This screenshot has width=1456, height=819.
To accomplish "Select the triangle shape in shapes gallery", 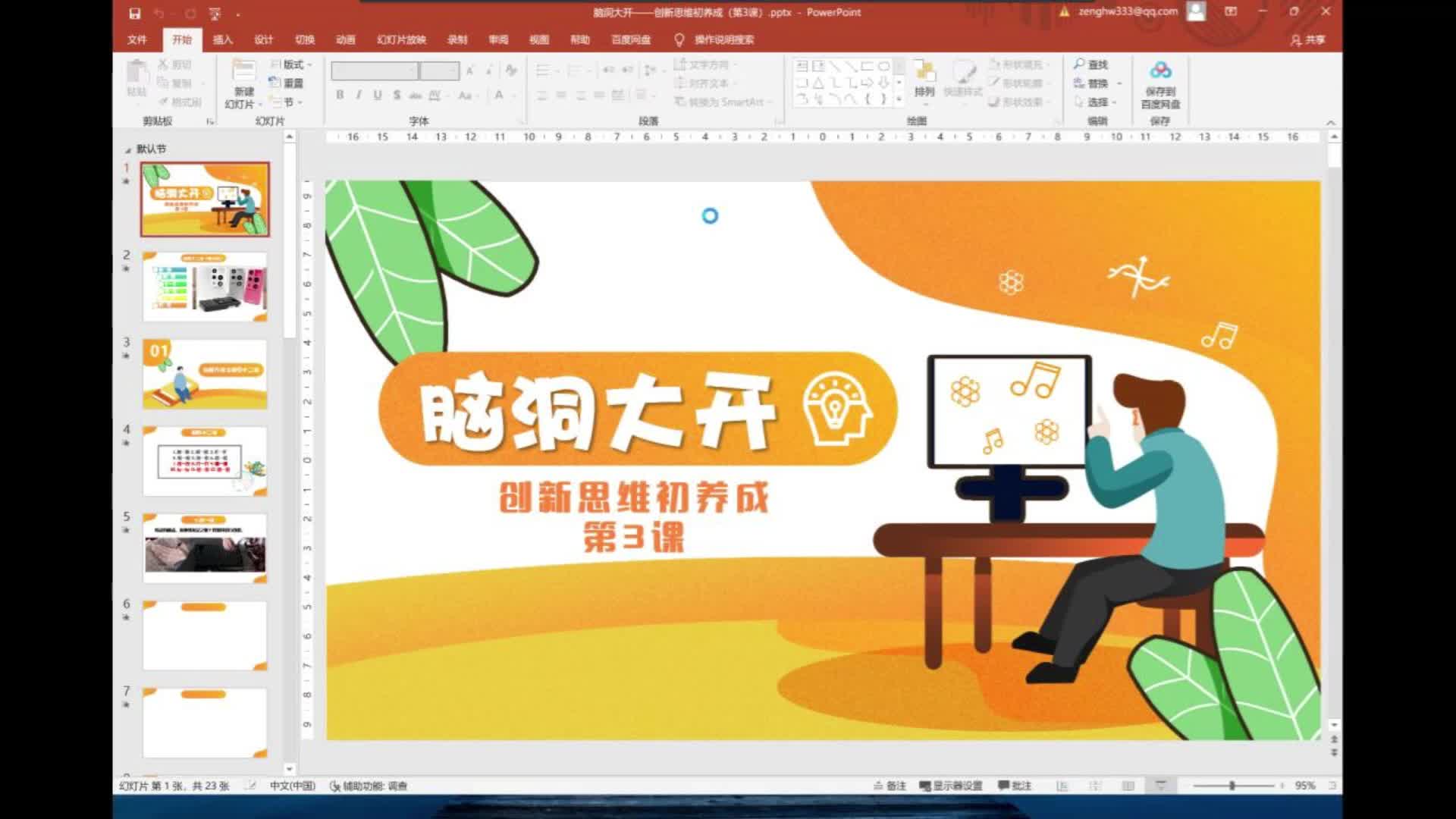I will click(x=818, y=83).
